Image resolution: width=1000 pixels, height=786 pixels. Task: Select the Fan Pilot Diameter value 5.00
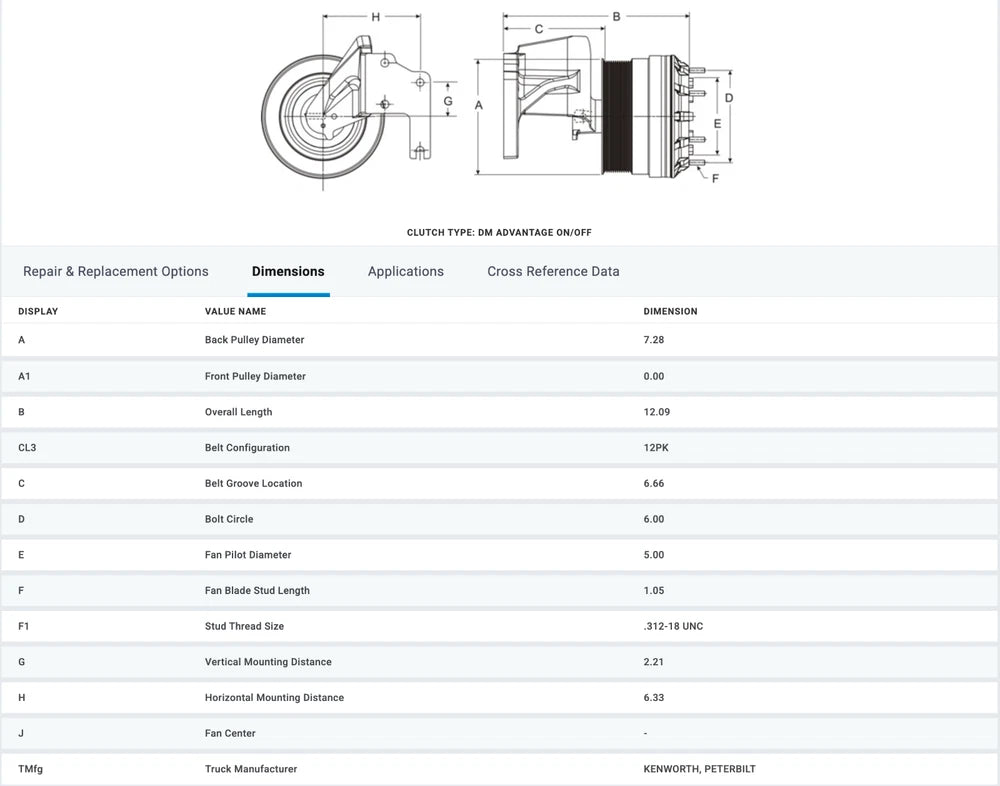tap(654, 555)
